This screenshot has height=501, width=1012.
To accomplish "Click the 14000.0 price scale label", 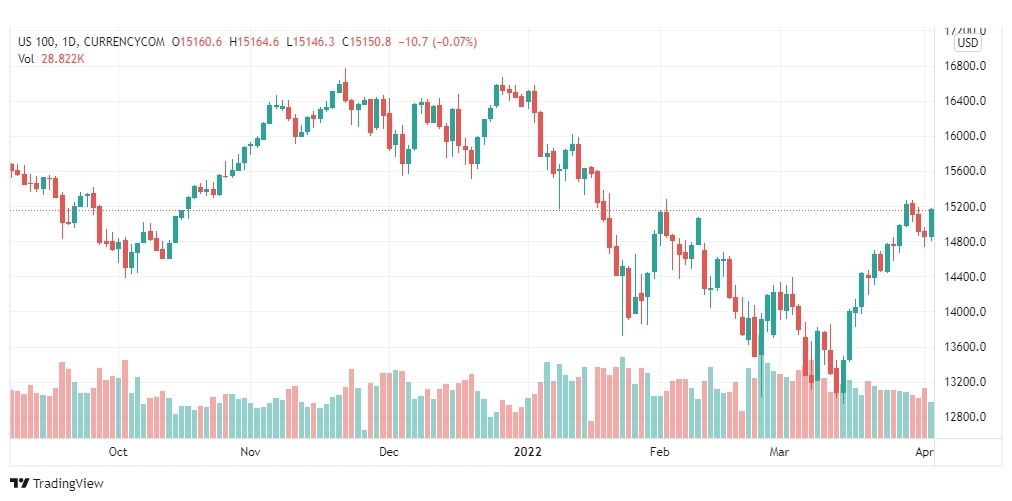I will click(x=965, y=312).
